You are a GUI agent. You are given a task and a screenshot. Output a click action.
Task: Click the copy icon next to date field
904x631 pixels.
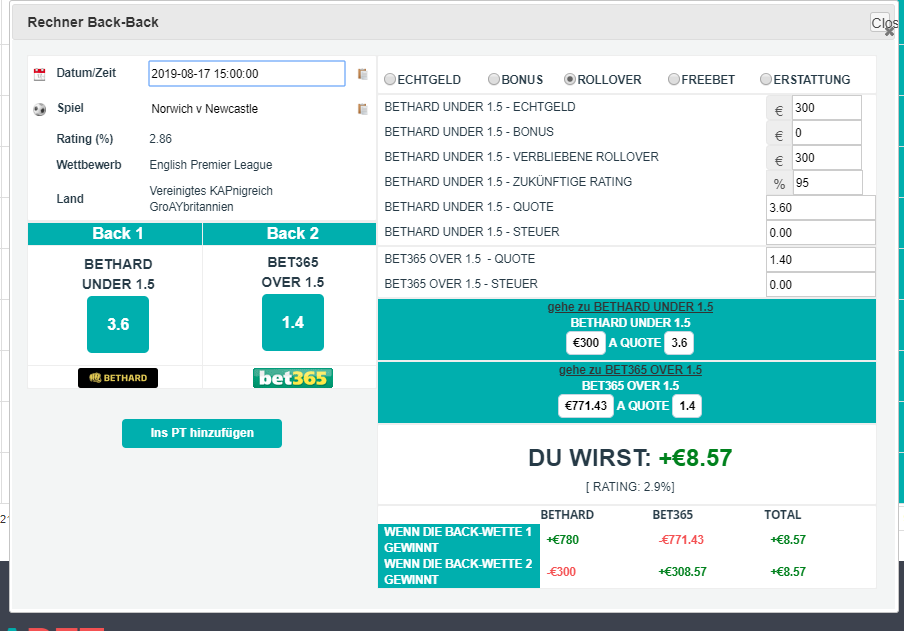pos(363,74)
